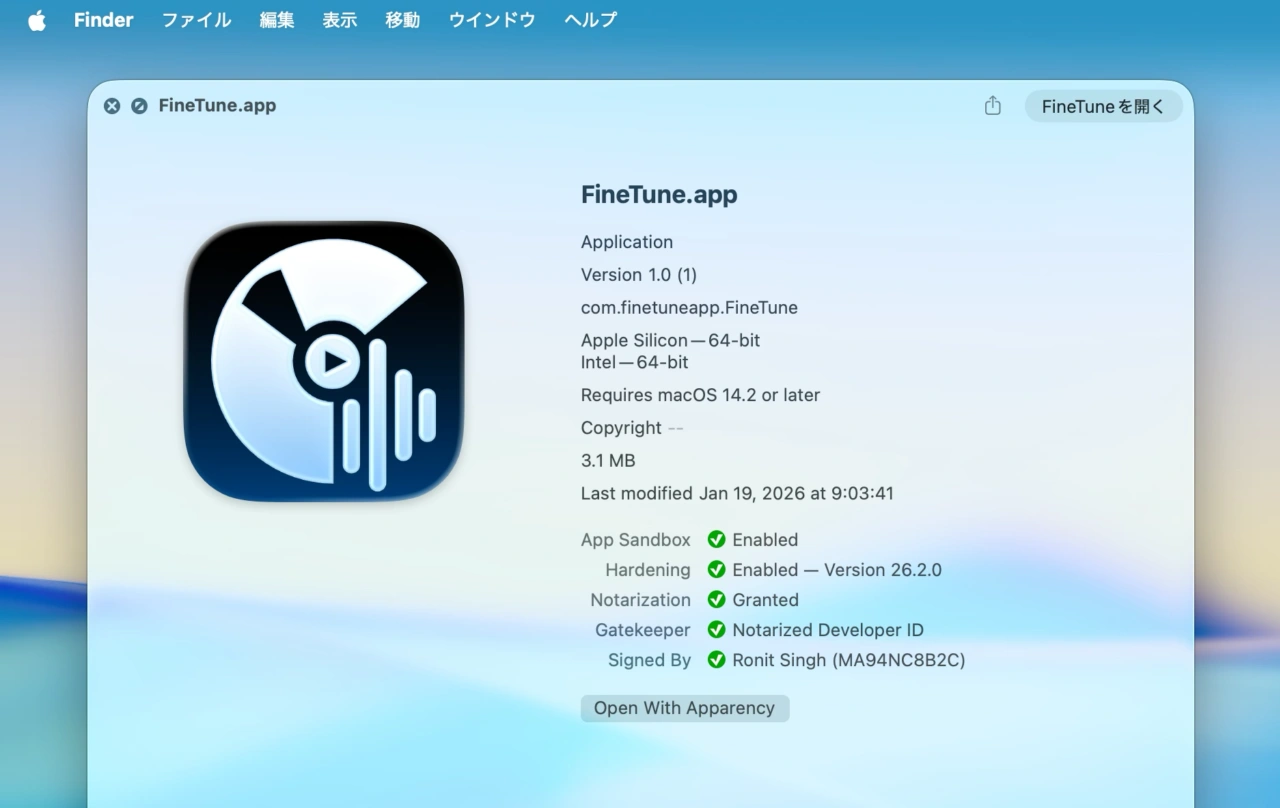The image size is (1280, 808).
Task: Click the green checkmark beside App Sandbox
Action: [x=716, y=540]
